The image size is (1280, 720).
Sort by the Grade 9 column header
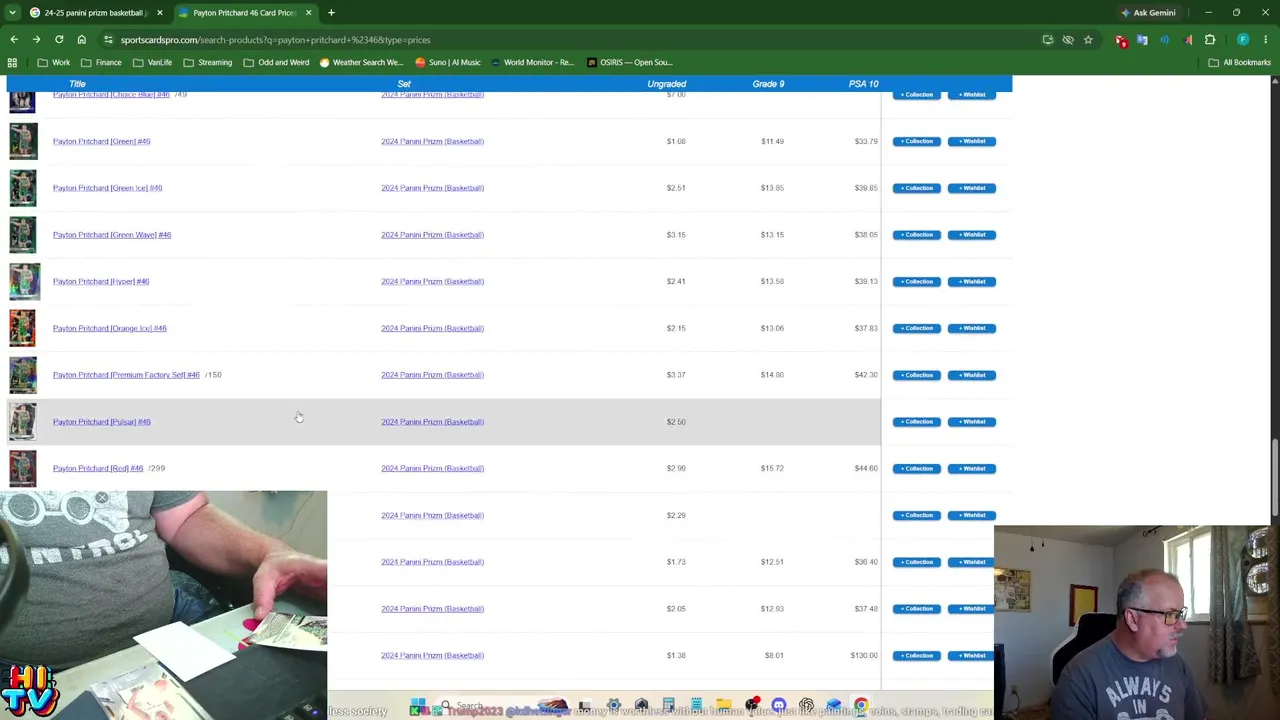point(768,84)
